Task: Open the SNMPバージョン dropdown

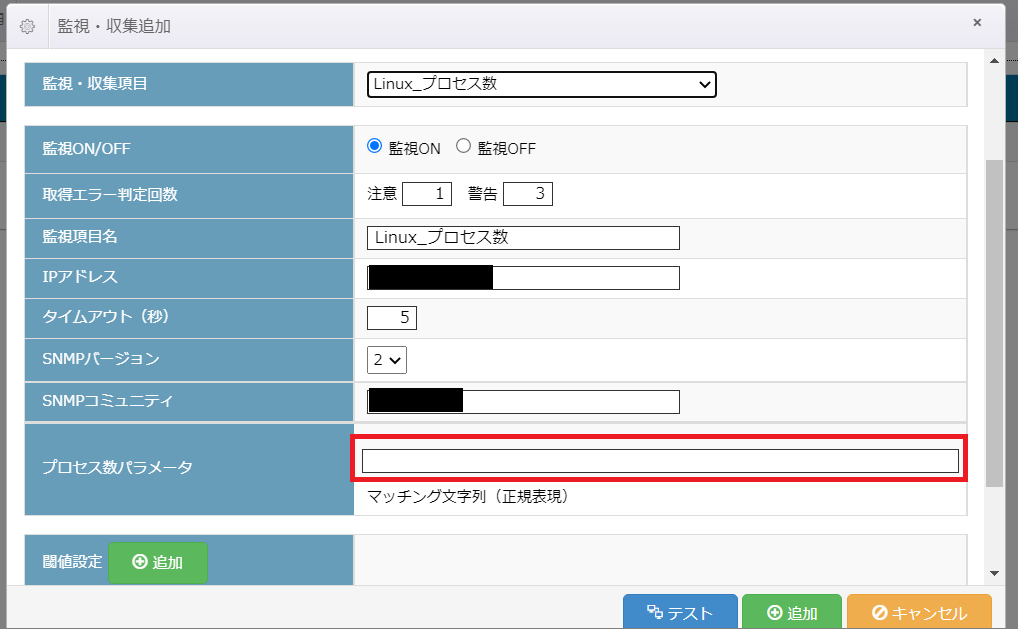Action: (387, 359)
